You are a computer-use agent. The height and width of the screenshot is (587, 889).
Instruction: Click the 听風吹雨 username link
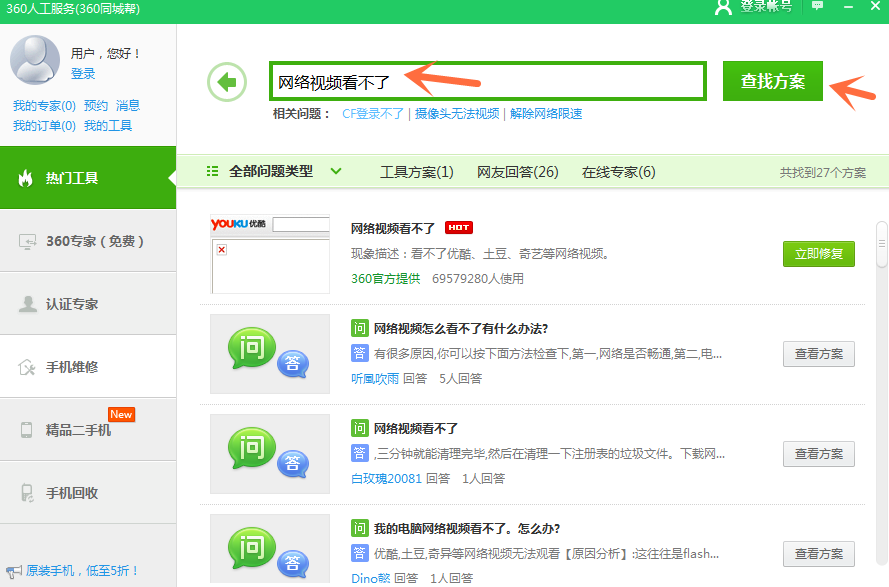(375, 378)
